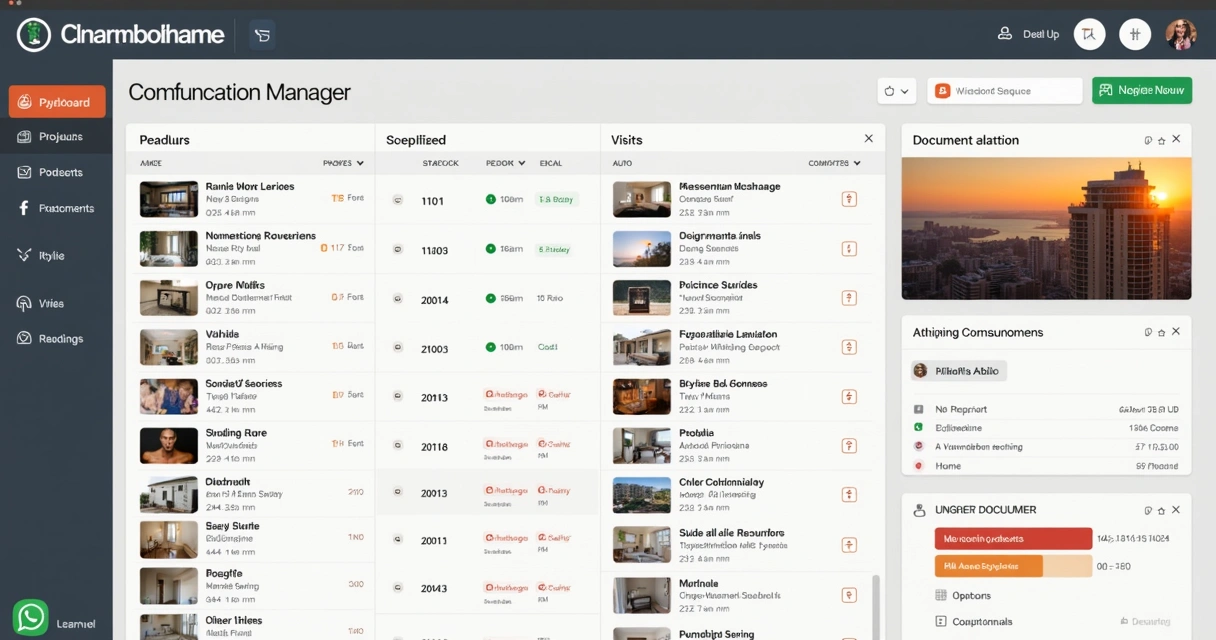This screenshot has height=640, width=1216.
Task: Click the refresh icon on Document alattion panel
Action: coord(1148,141)
